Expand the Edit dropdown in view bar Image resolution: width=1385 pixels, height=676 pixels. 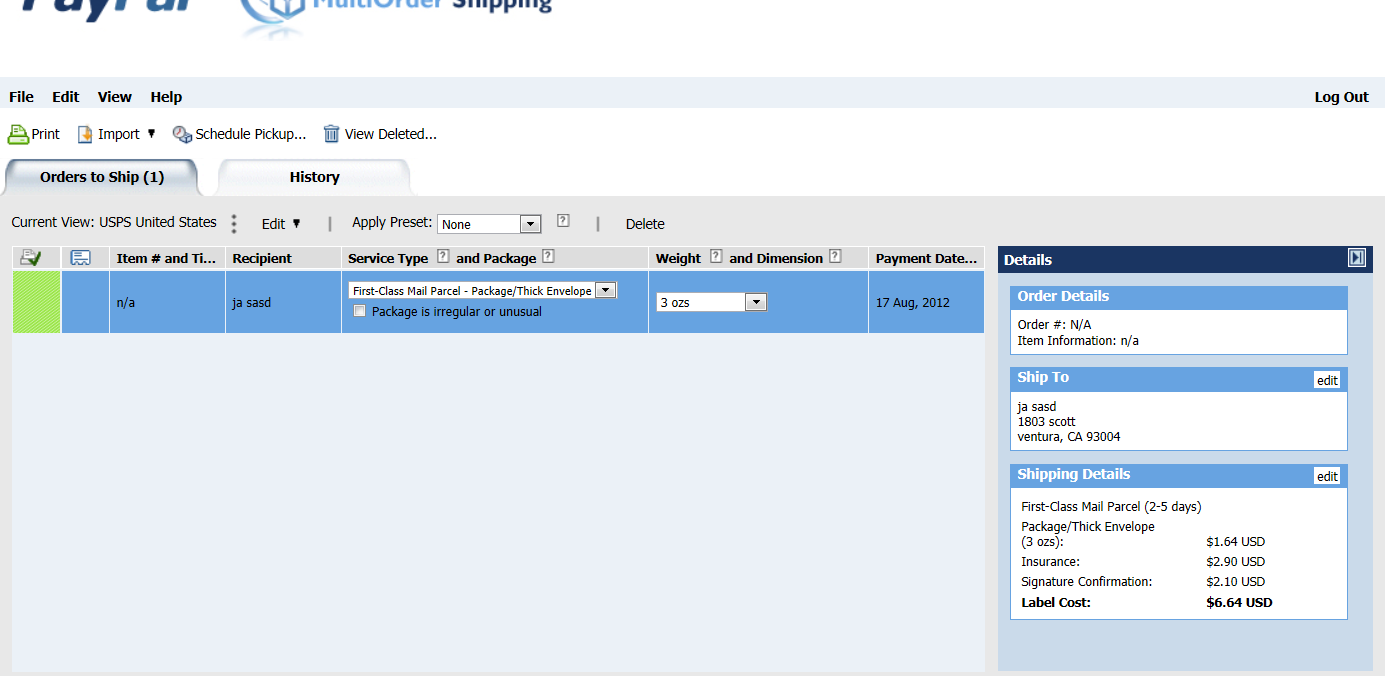click(x=281, y=224)
